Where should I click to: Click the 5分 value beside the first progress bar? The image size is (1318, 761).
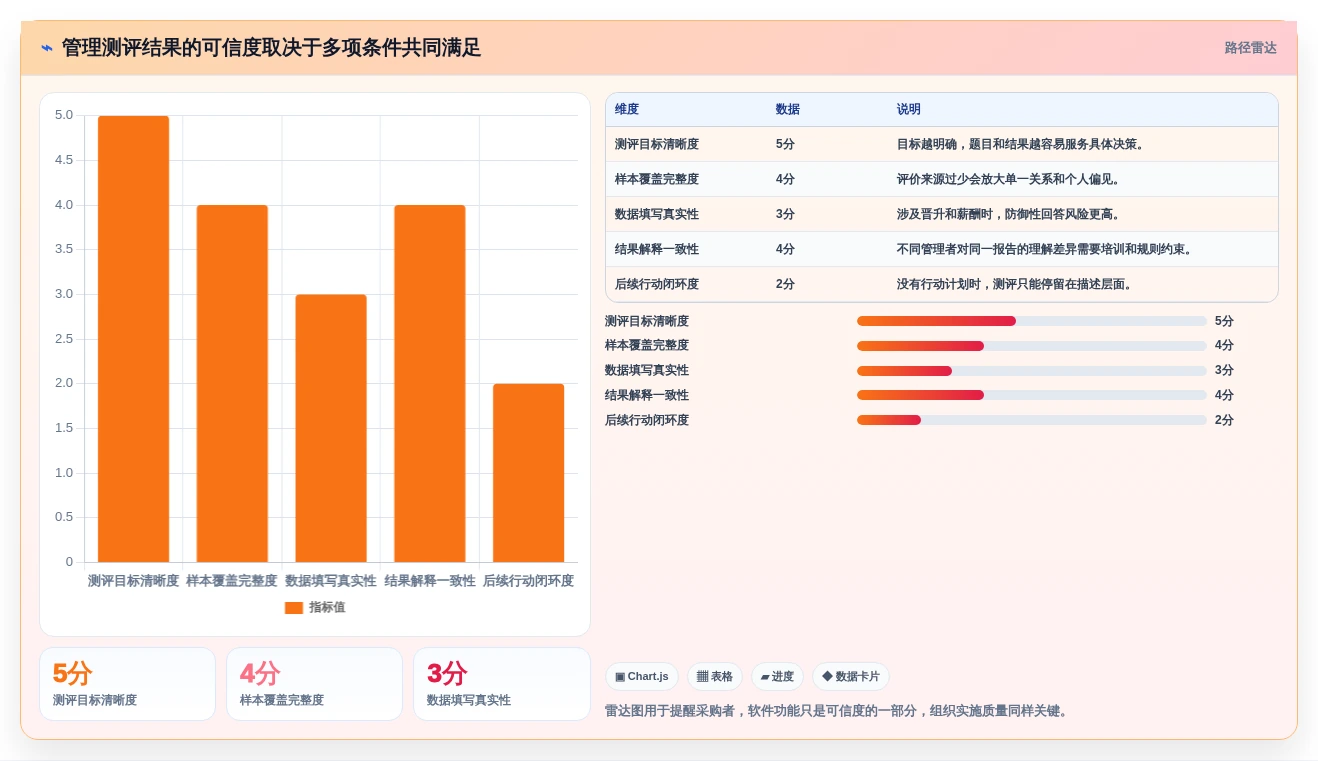coord(1224,321)
